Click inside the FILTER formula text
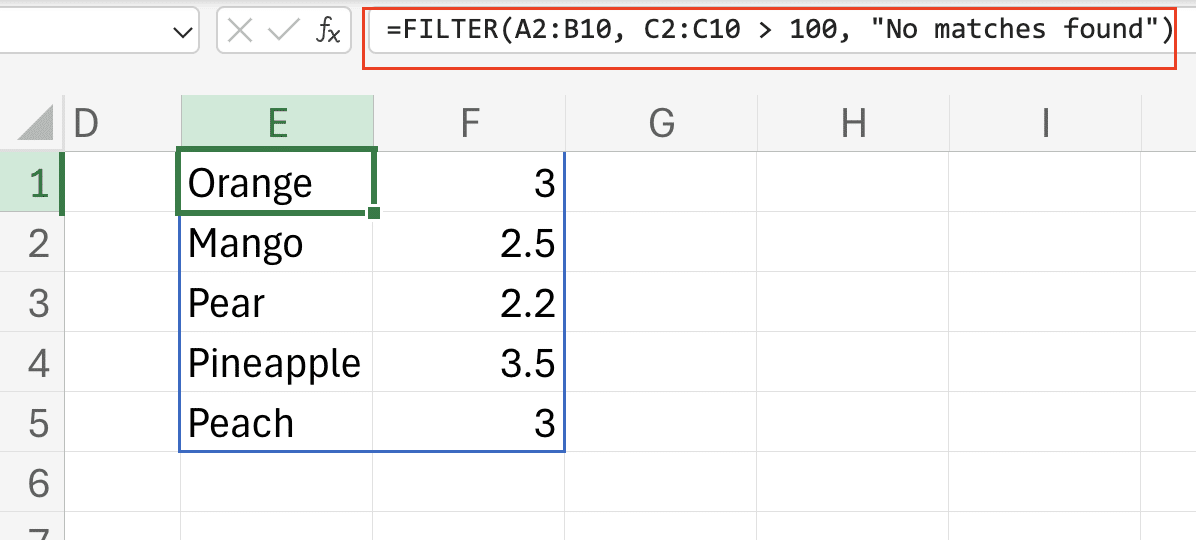The height and width of the screenshot is (540, 1196). pos(768,31)
